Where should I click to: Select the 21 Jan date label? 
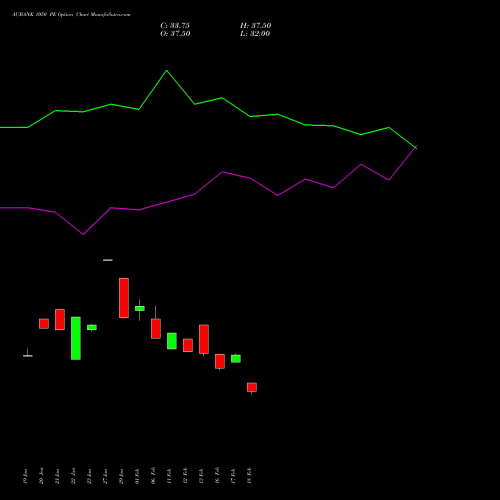[57, 476]
